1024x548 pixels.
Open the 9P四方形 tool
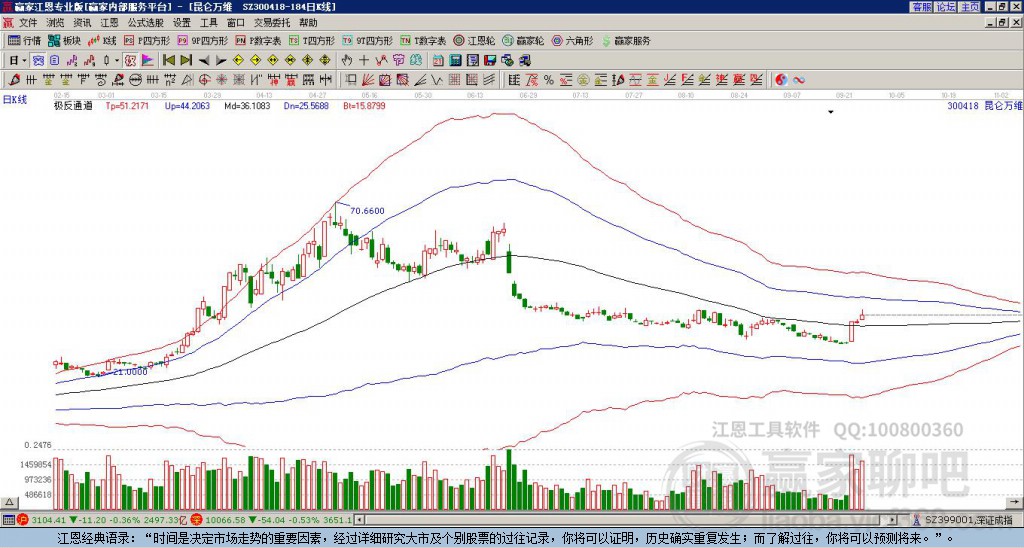point(203,40)
